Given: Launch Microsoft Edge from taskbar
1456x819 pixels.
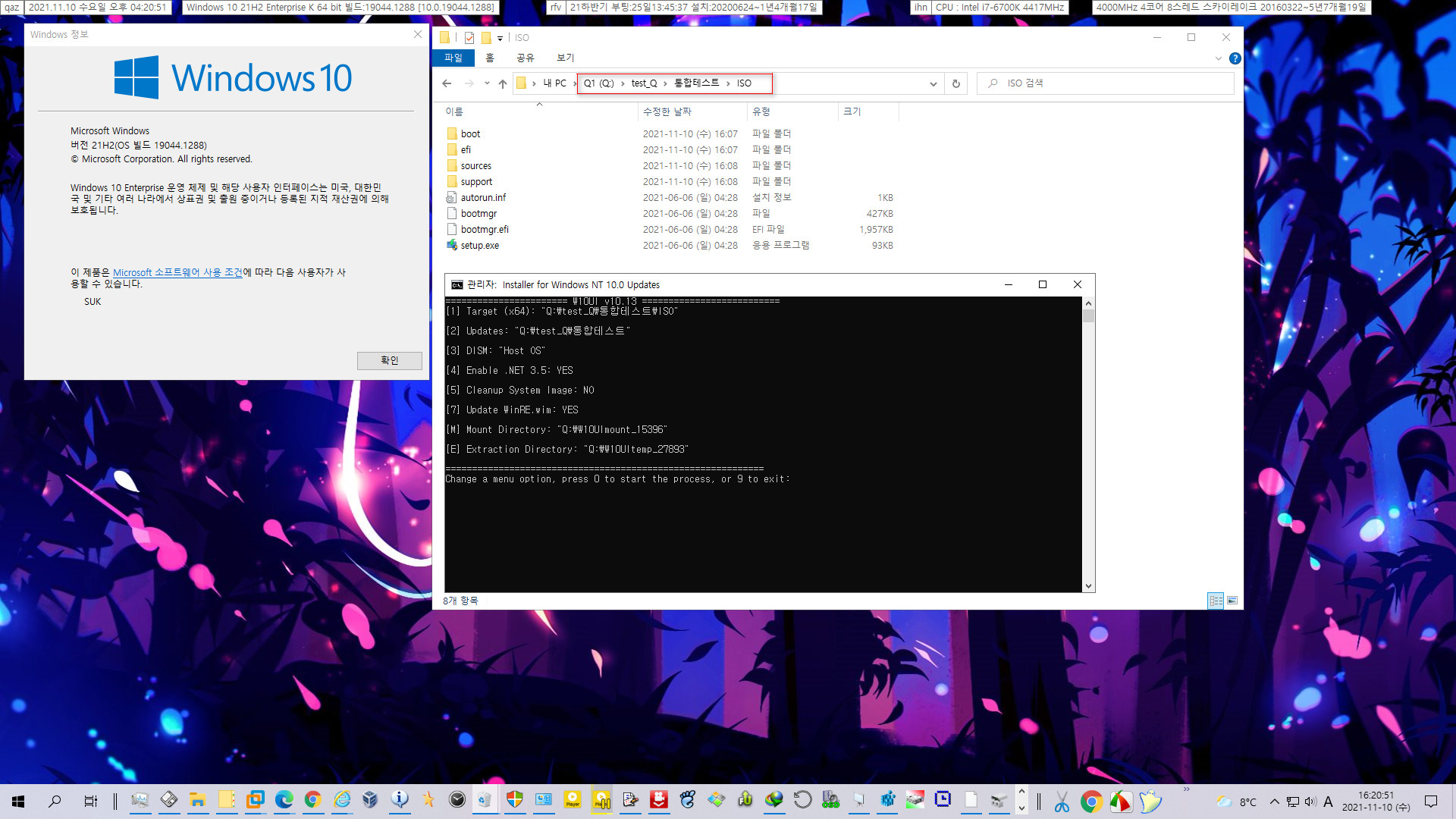Looking at the screenshot, I should 284,800.
